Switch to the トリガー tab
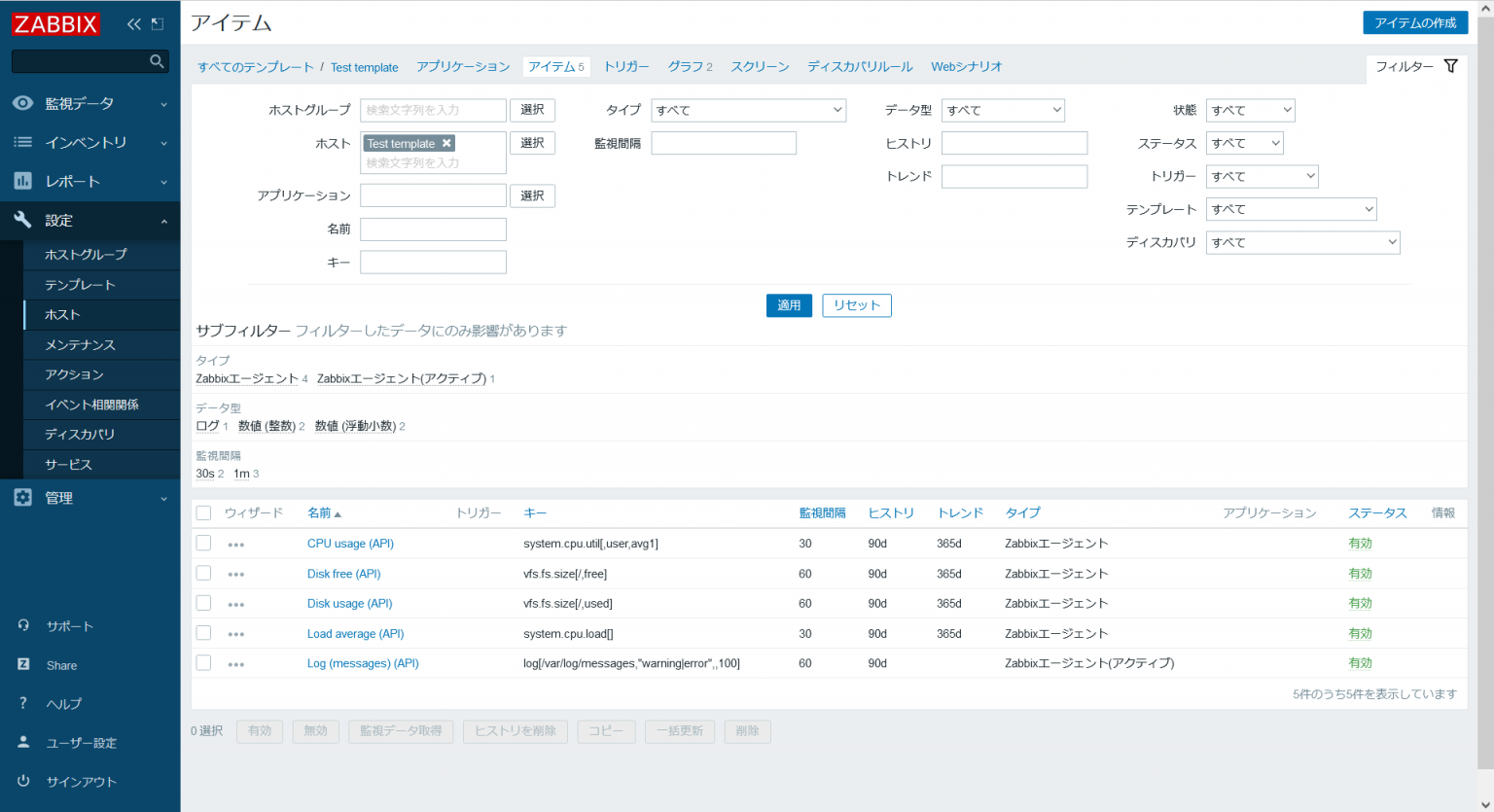Screen dimensions: 1494x812 (625, 66)
